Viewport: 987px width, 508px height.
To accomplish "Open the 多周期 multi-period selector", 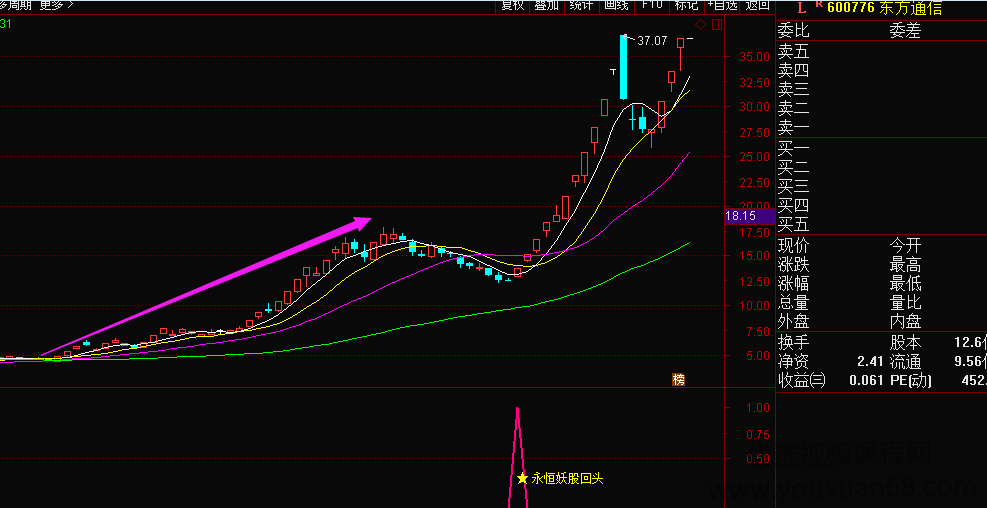I will [16, 5].
